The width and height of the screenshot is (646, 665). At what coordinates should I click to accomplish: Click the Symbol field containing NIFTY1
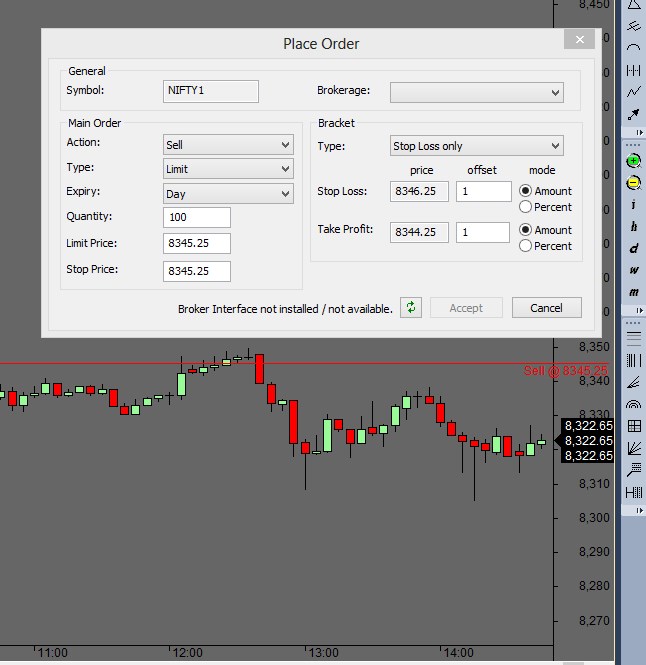click(211, 91)
